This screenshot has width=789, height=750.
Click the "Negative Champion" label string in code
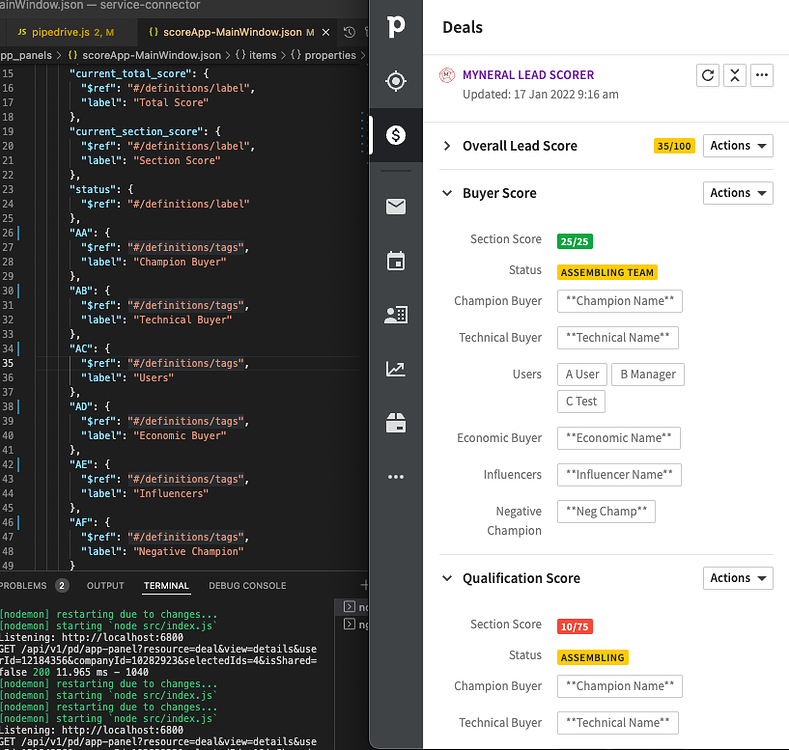pyautogui.click(x=189, y=552)
